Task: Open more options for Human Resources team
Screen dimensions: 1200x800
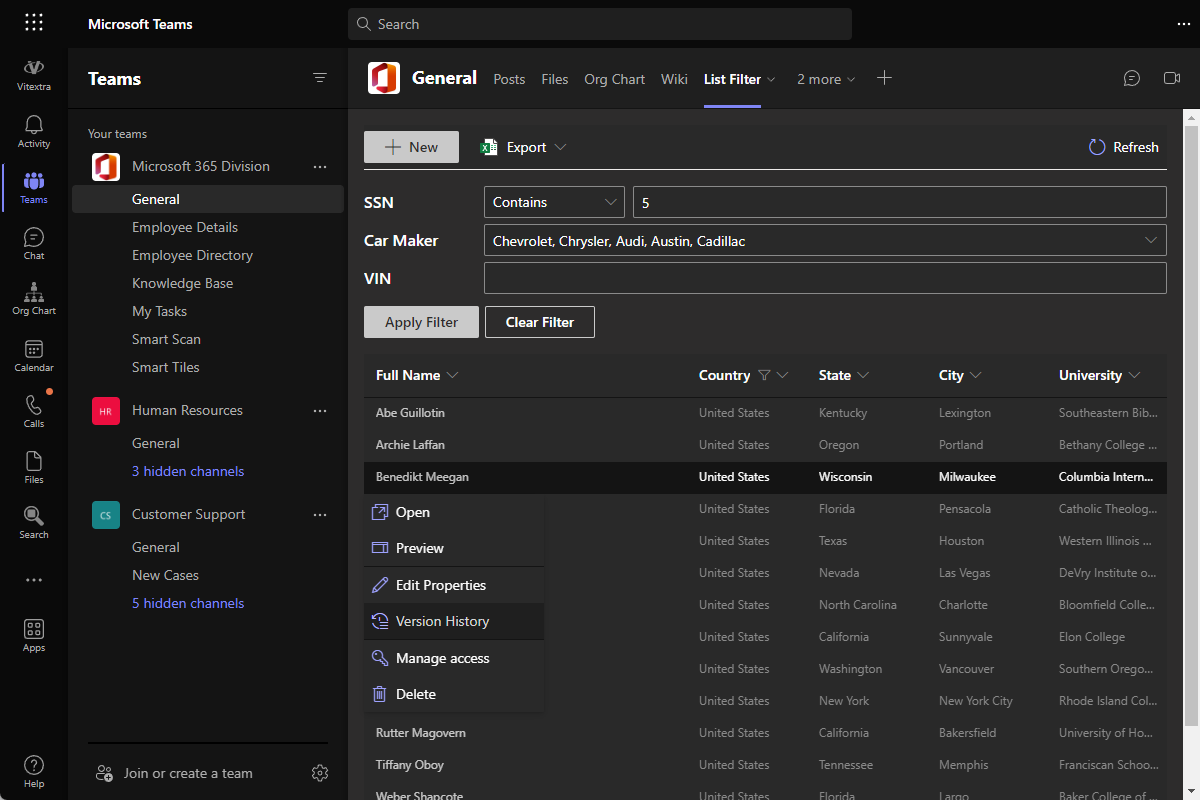Action: 320,411
